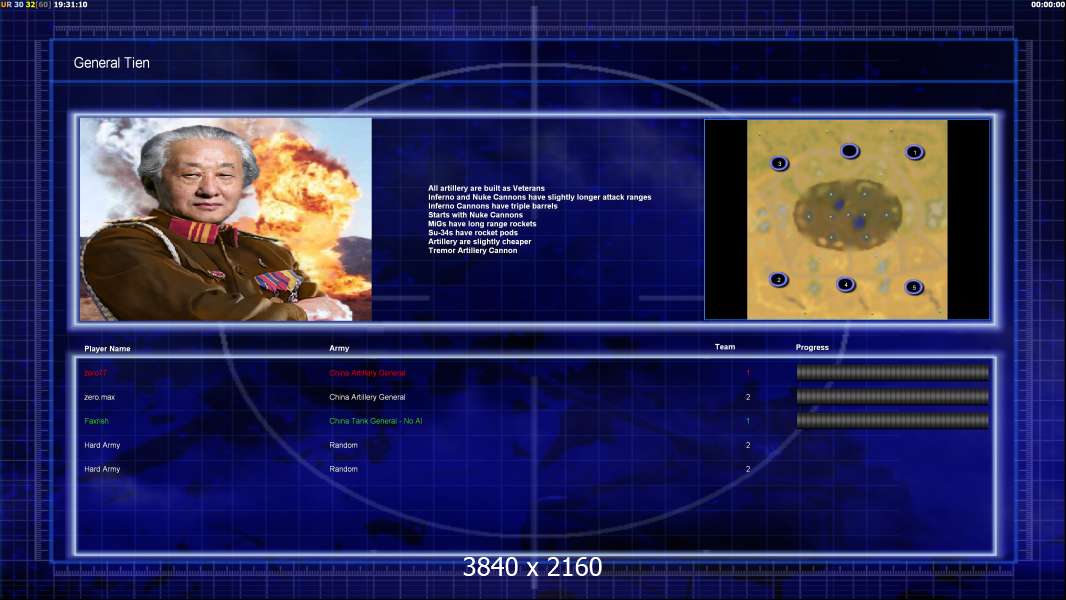Click the "Player Name" column header
The image size is (1066, 600).
(107, 349)
